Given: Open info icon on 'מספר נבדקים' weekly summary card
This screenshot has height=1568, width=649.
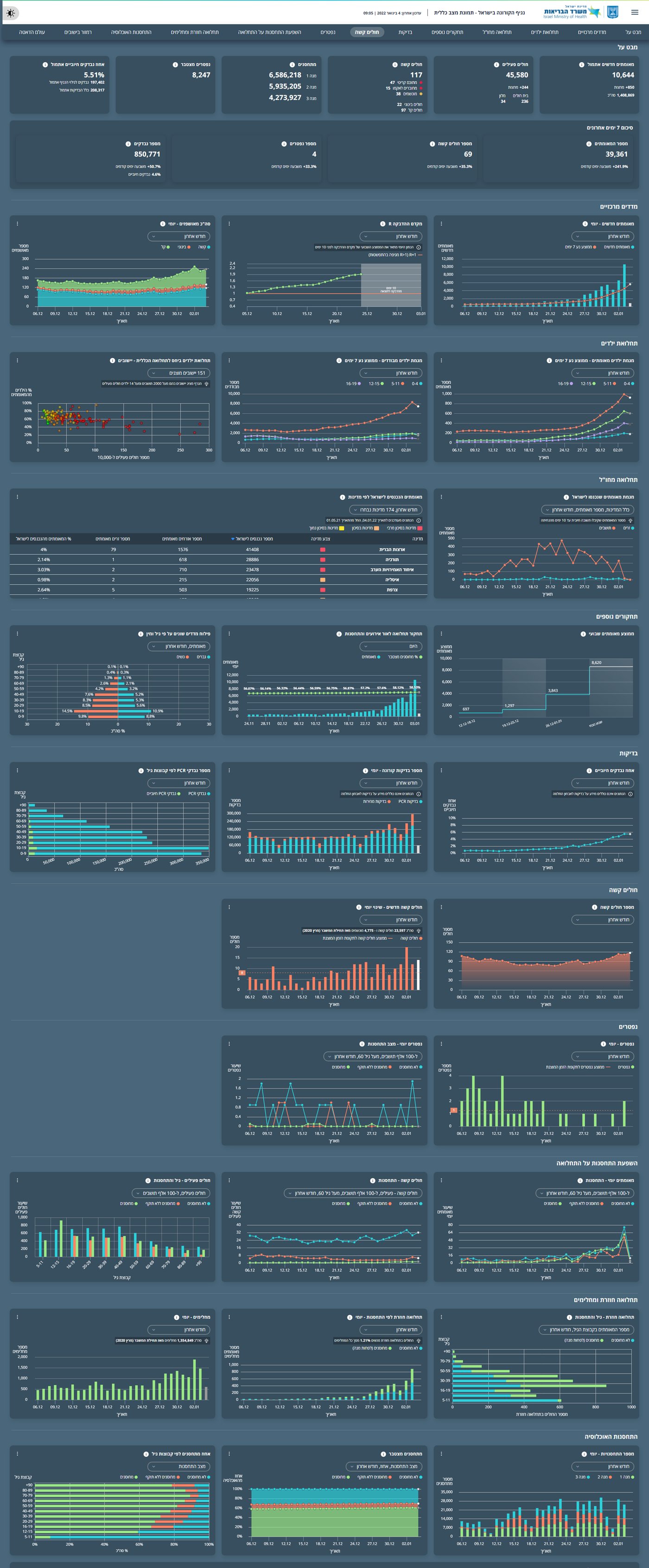Looking at the screenshot, I should [x=128, y=144].
